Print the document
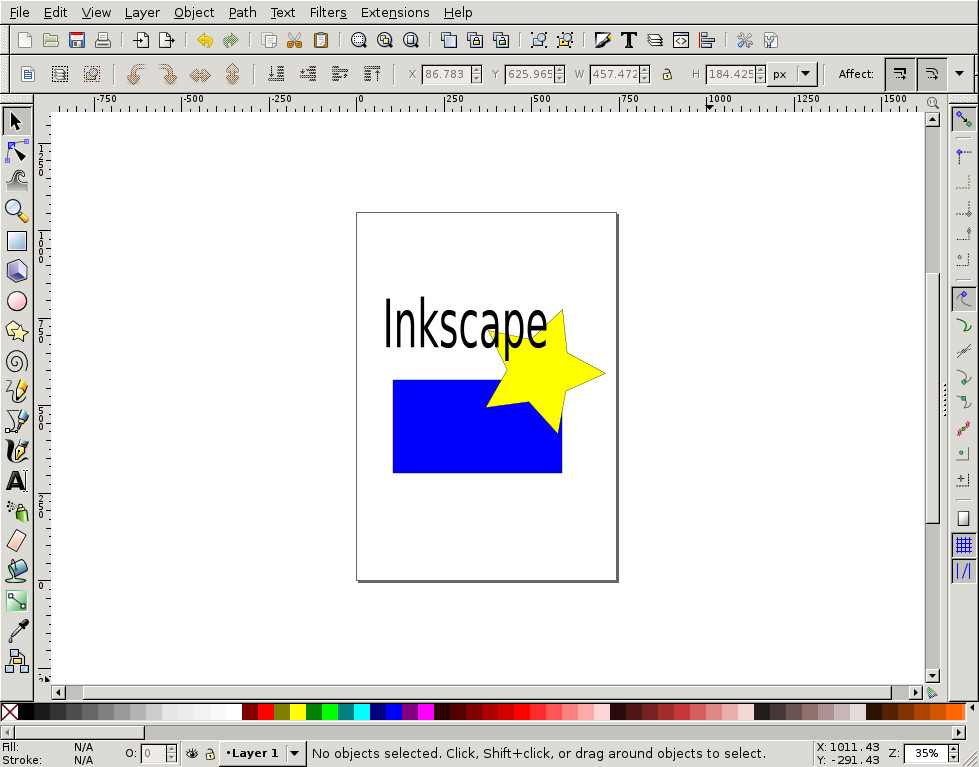 [102, 41]
